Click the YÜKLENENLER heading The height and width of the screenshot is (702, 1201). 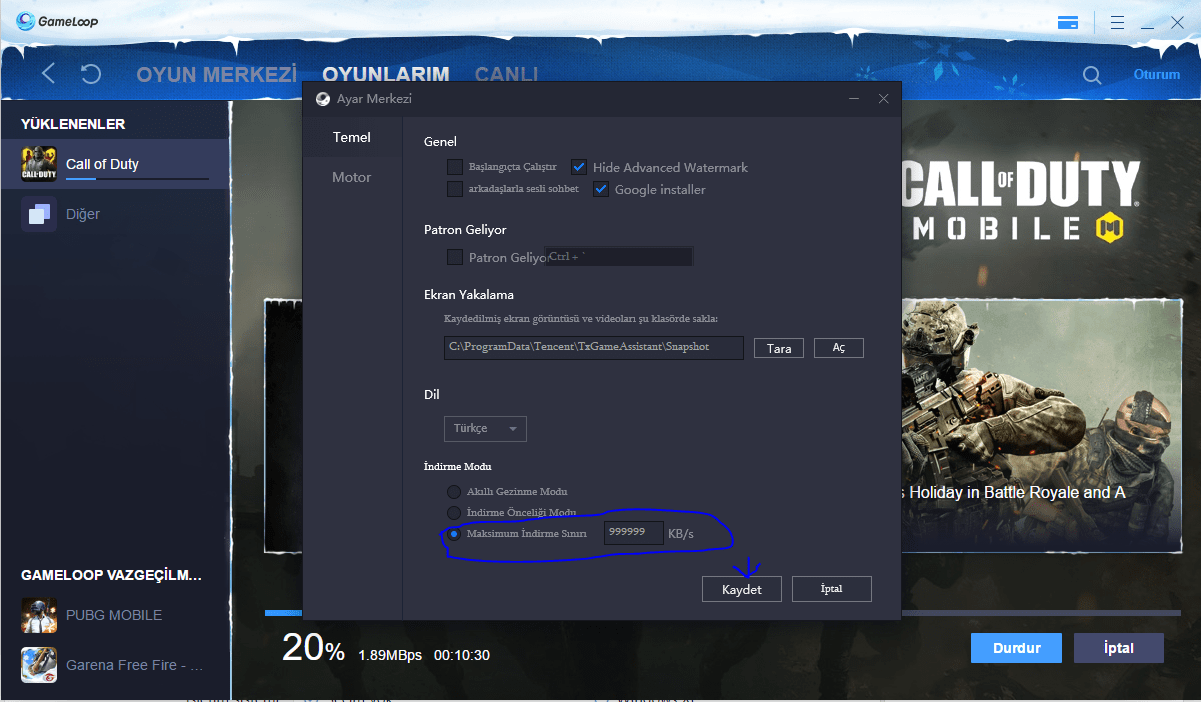(73, 124)
